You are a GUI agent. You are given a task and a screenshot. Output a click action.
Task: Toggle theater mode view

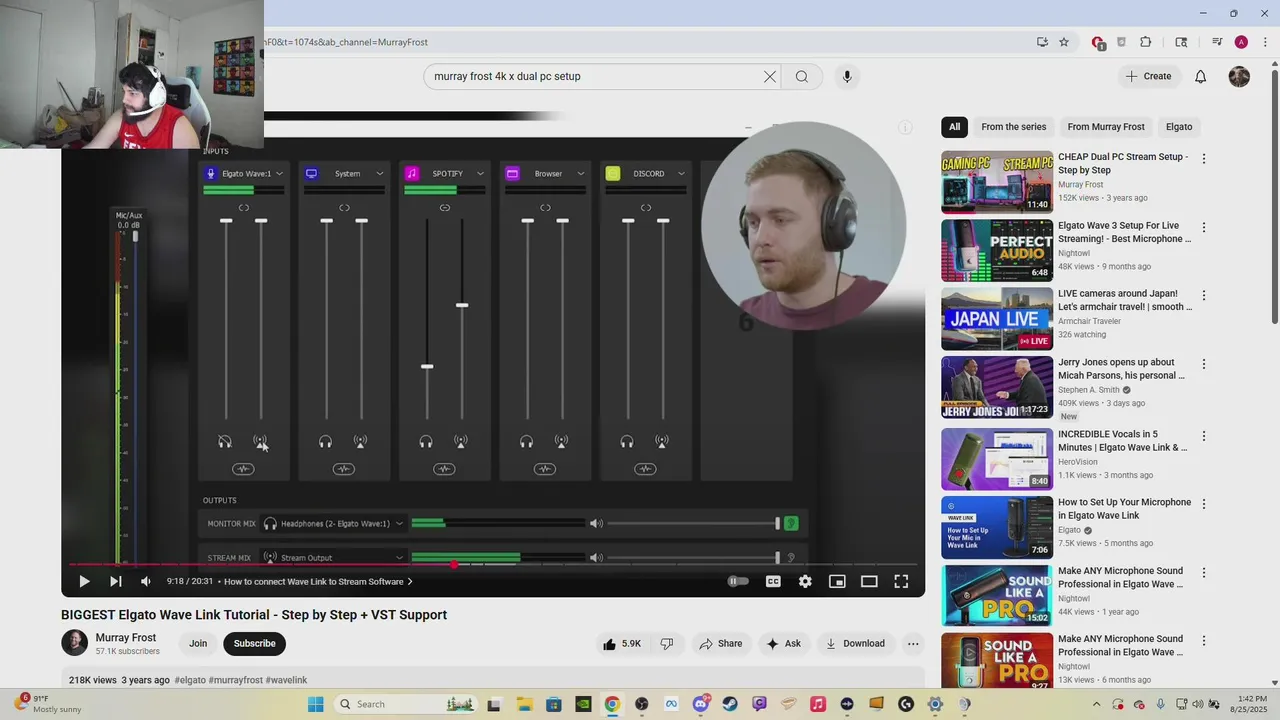869,581
